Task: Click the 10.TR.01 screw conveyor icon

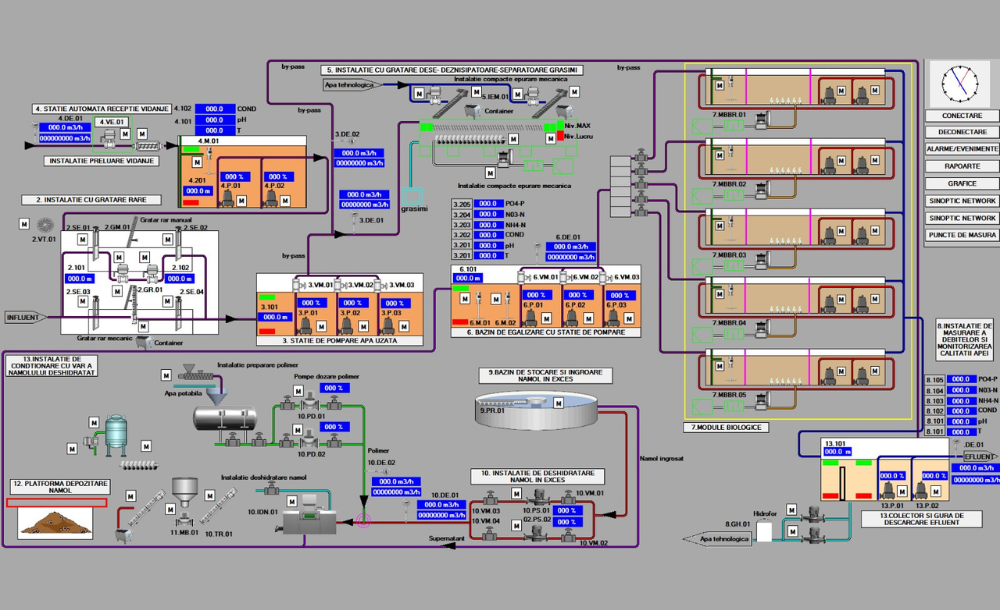Action: 219,507
